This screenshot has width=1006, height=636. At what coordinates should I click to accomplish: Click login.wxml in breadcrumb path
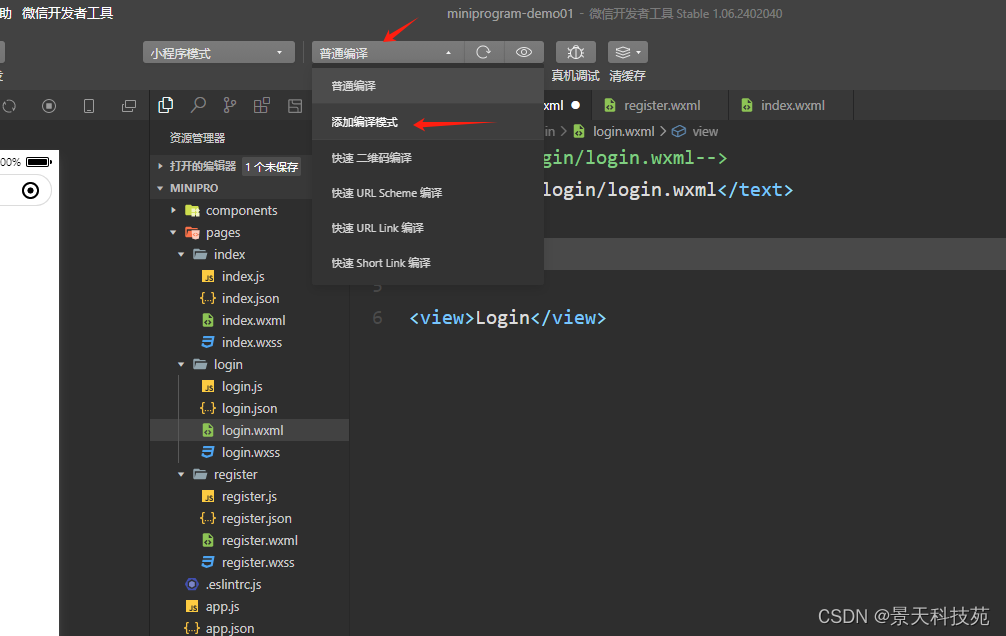(x=623, y=131)
